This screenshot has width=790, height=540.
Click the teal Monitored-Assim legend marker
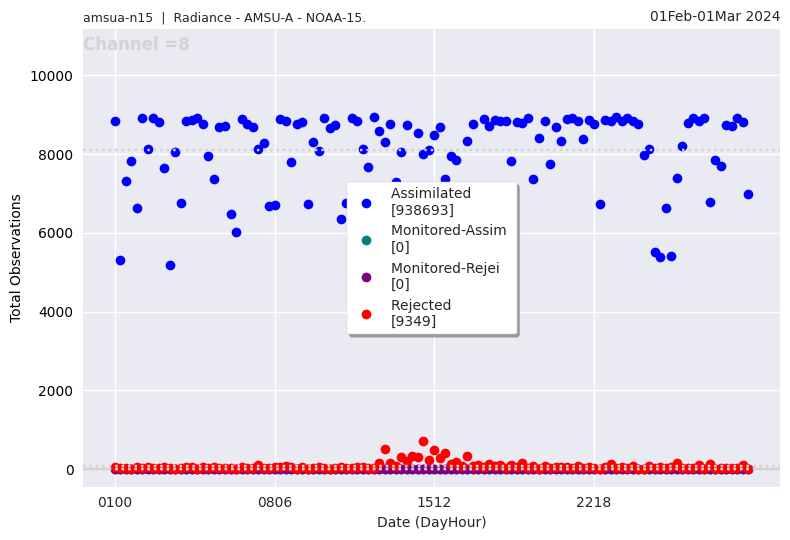366,240
